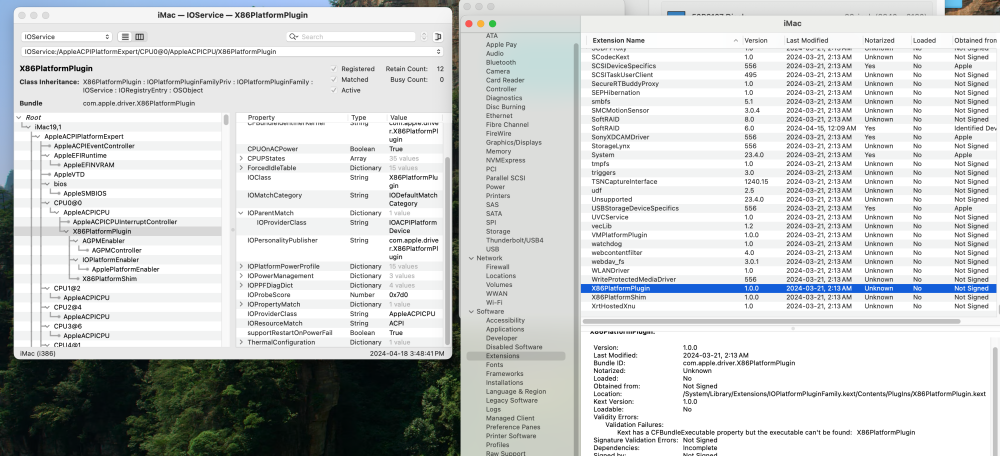The height and width of the screenshot is (456, 1000).
Task: Collapse the CPU0@0 tree node
Action: point(47,203)
